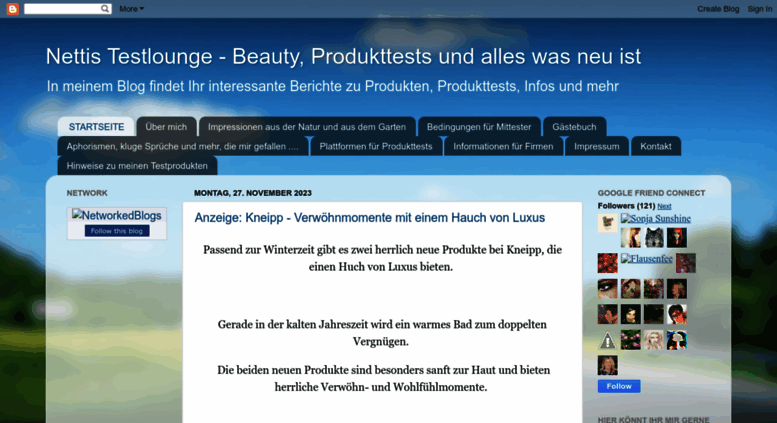Open the Sonja Sunshine follower link
777x423 pixels.
tap(656, 218)
